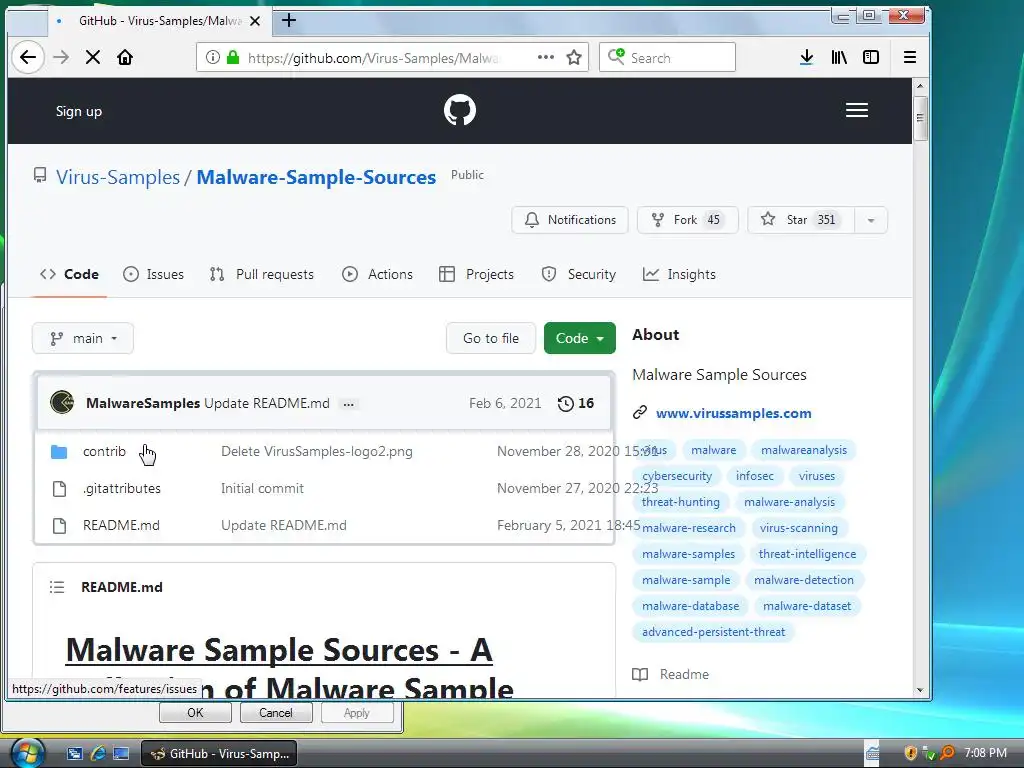Open the Virus-Samples owner link
This screenshot has height=768, width=1024.
pos(118,177)
